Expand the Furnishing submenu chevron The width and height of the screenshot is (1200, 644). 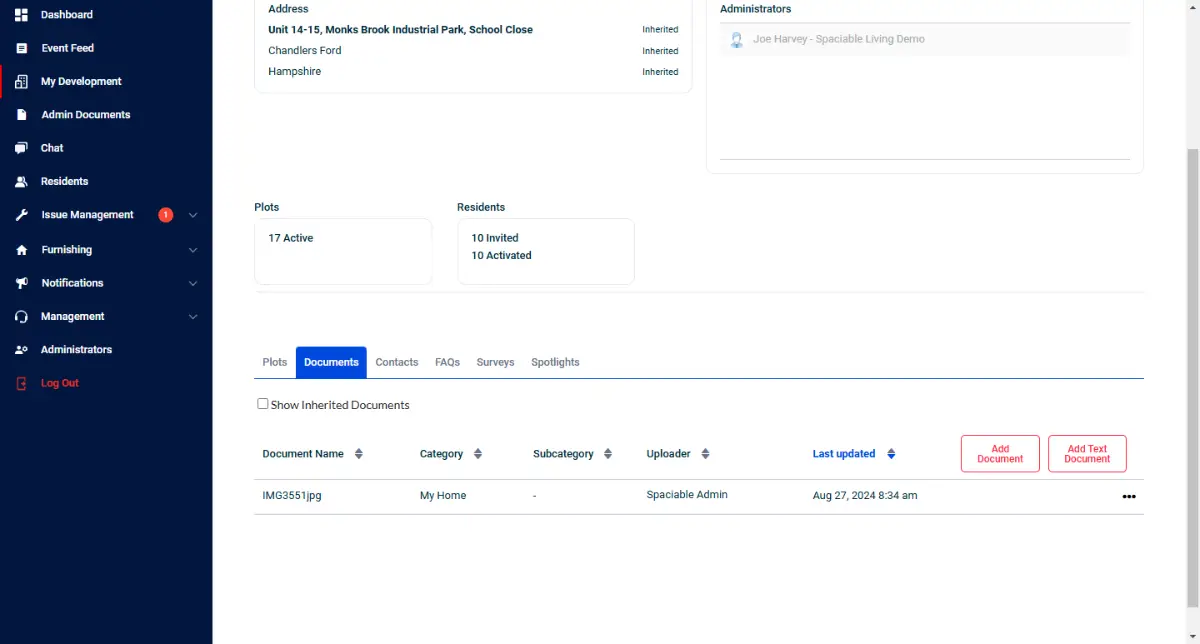pyautogui.click(x=193, y=250)
